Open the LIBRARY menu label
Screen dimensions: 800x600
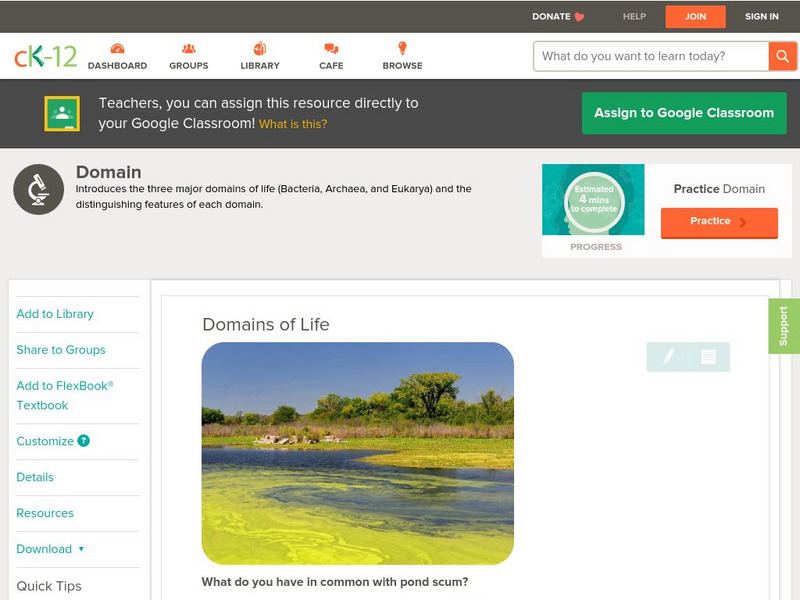[x=260, y=66]
